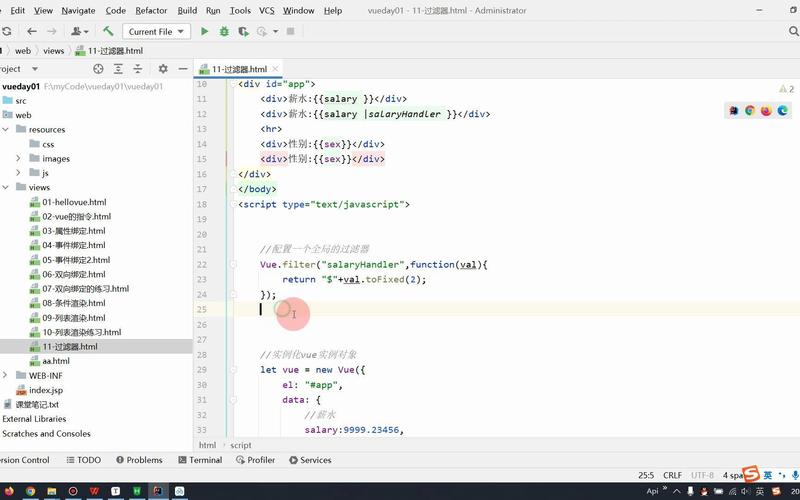Open the Project view selector dropdown
Image resolution: width=800 pixels, height=500 pixels.
coord(35,68)
